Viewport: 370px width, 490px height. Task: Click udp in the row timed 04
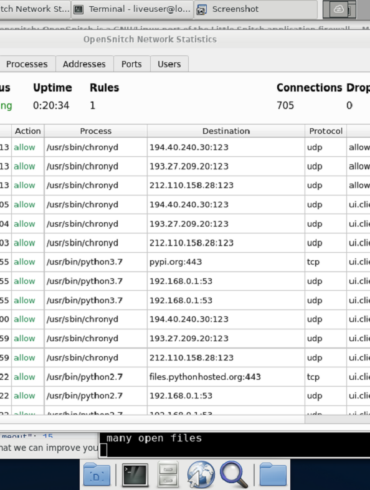[x=314, y=224]
